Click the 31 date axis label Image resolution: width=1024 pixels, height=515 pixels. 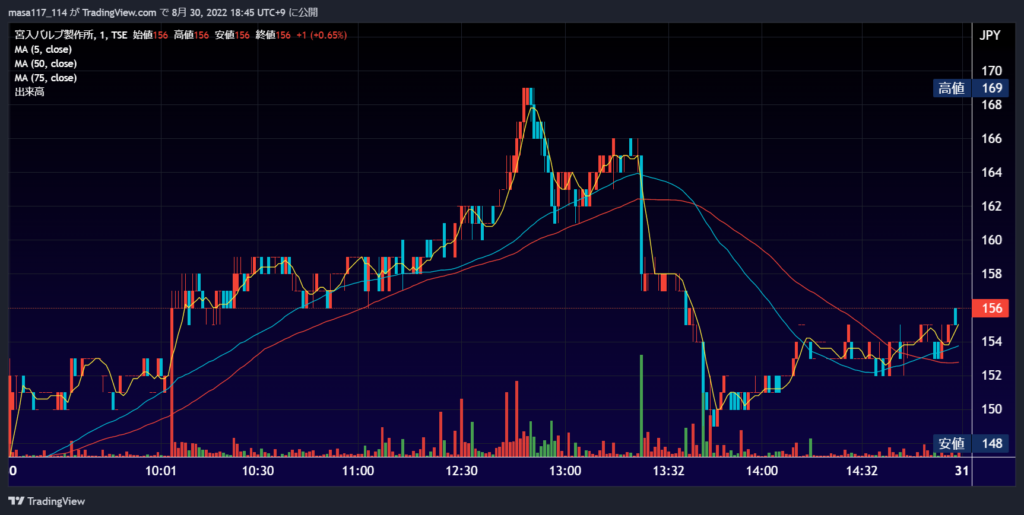click(961, 471)
